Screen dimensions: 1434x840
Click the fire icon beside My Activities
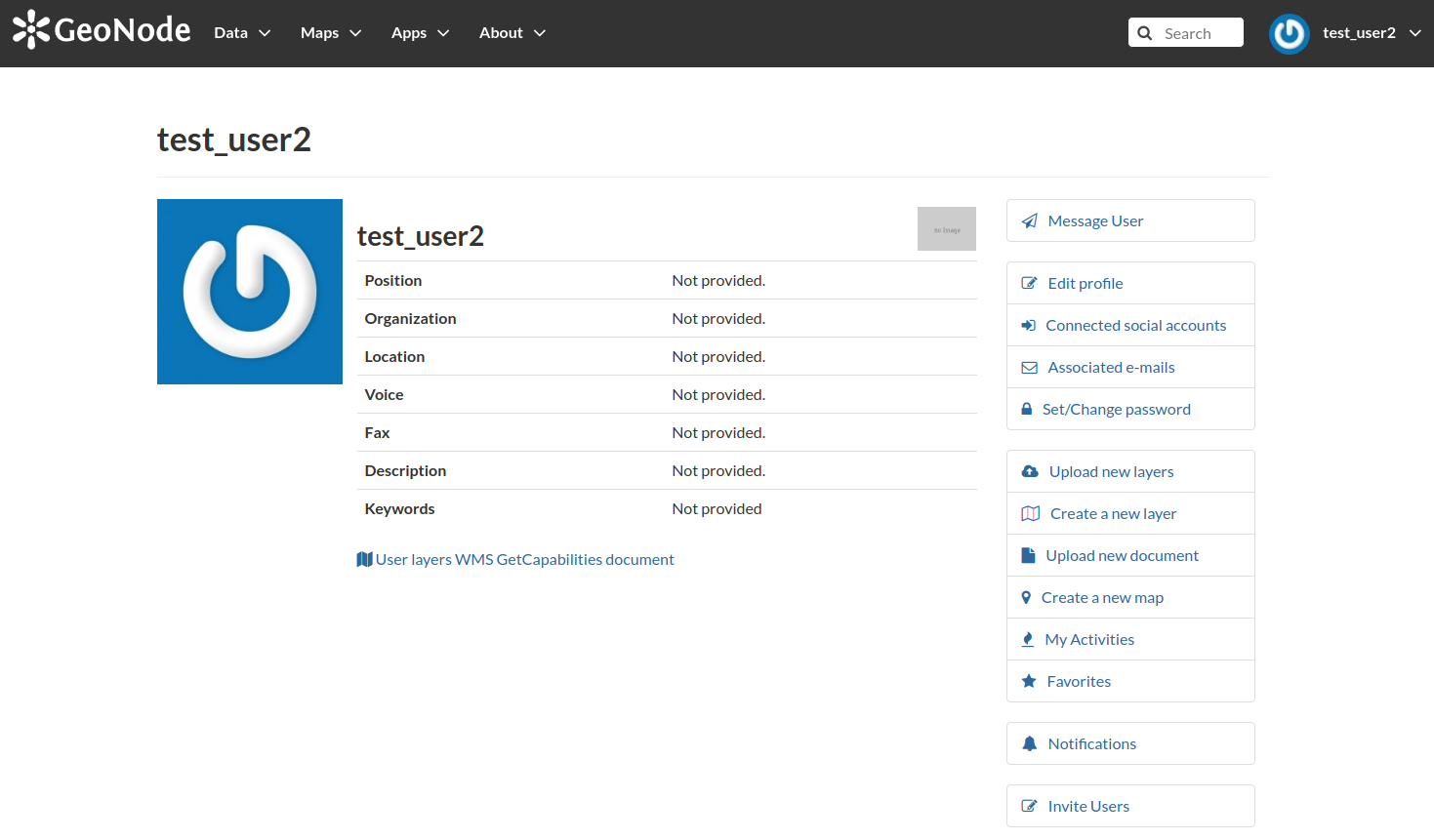(x=1027, y=640)
